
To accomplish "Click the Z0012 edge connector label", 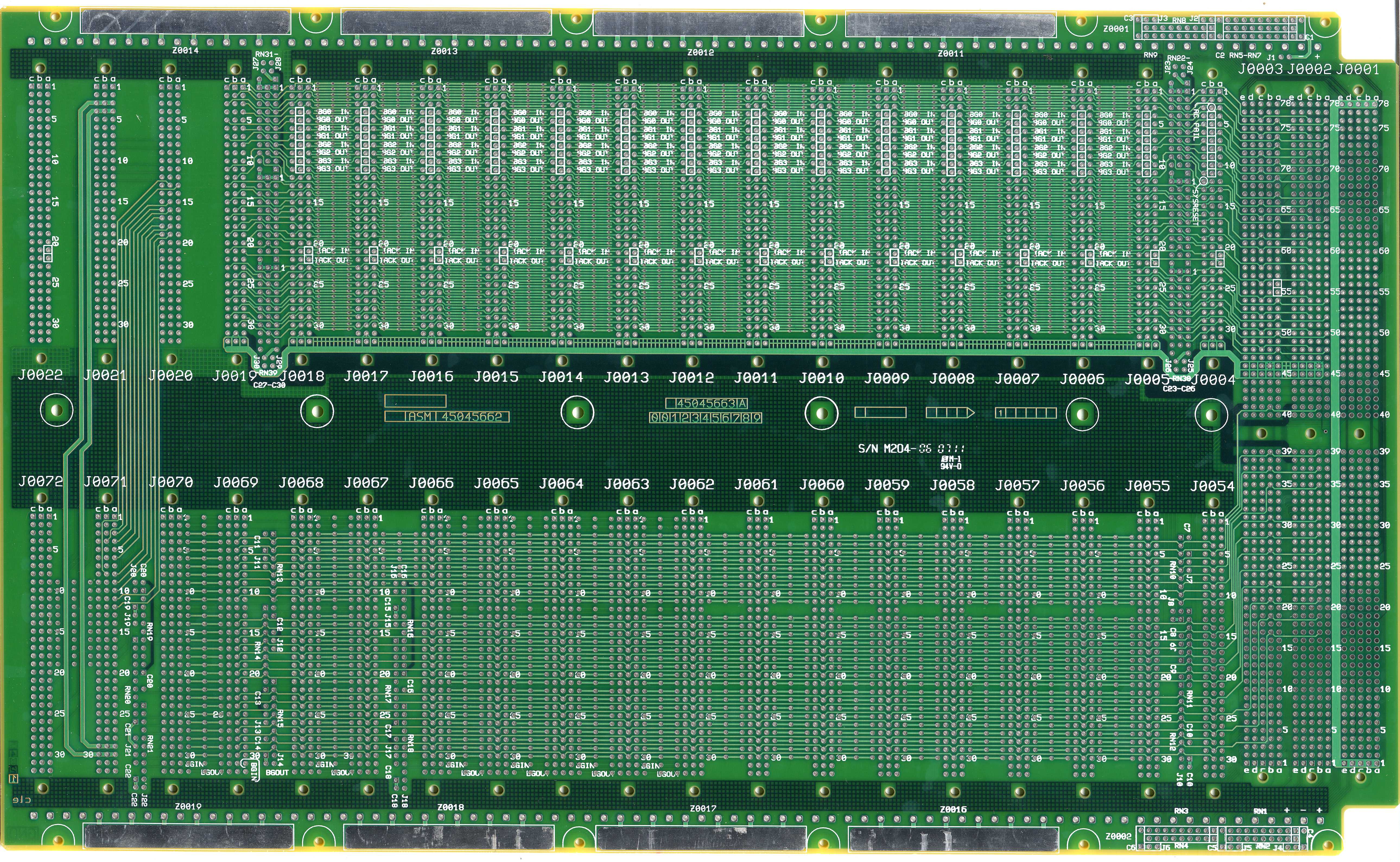I will (x=700, y=52).
